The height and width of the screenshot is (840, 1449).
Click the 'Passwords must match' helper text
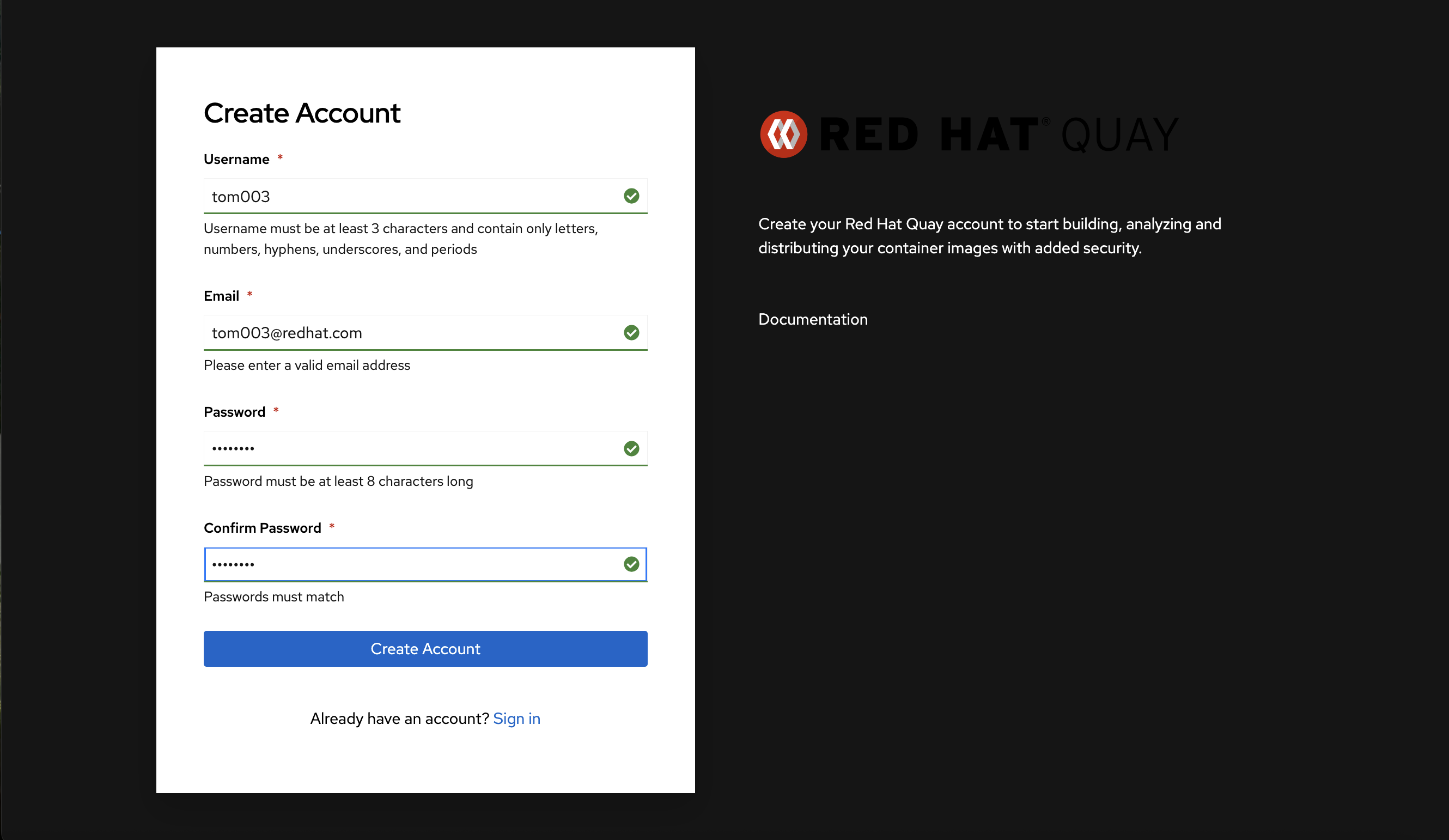(273, 597)
